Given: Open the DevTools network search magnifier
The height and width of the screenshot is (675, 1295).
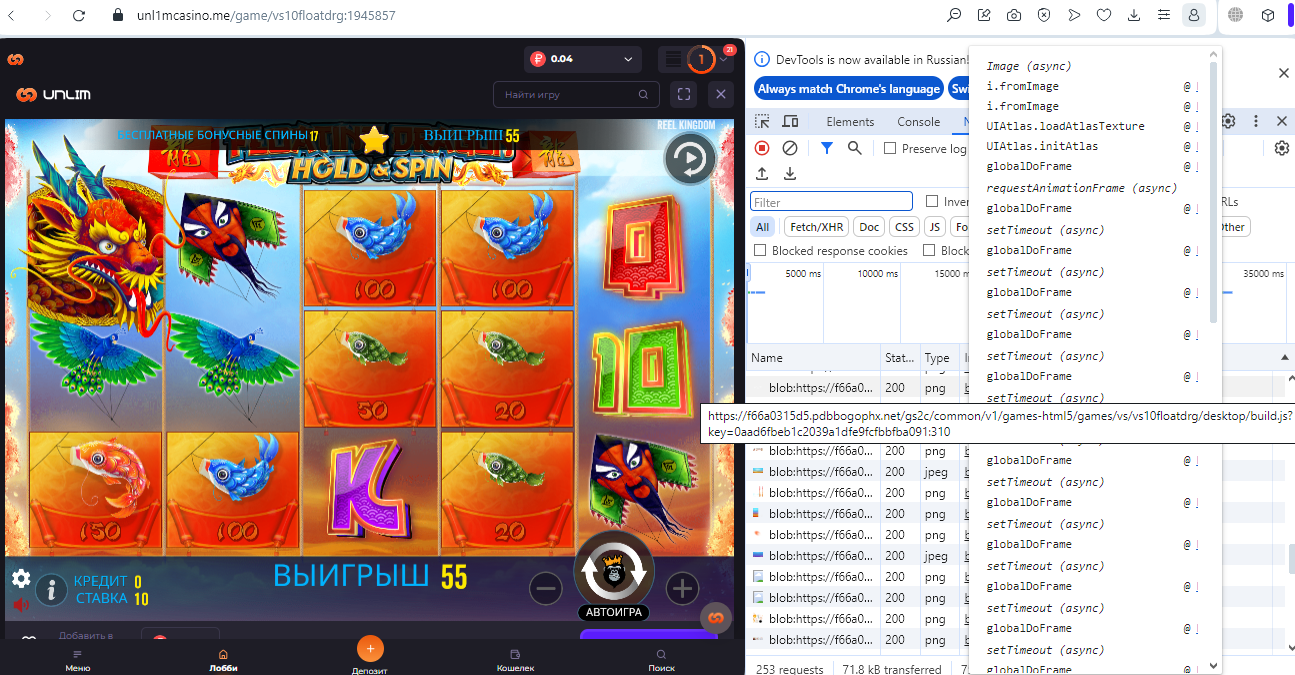Looking at the screenshot, I should coord(855,148).
